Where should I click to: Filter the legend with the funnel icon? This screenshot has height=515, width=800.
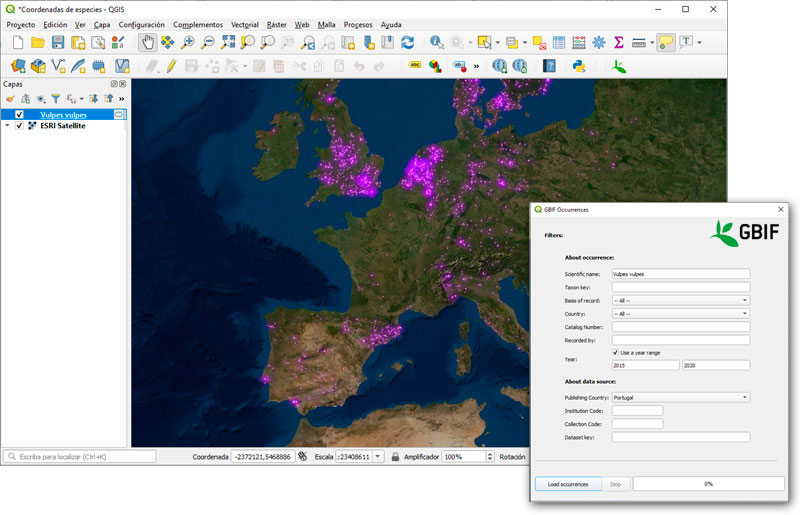point(56,99)
